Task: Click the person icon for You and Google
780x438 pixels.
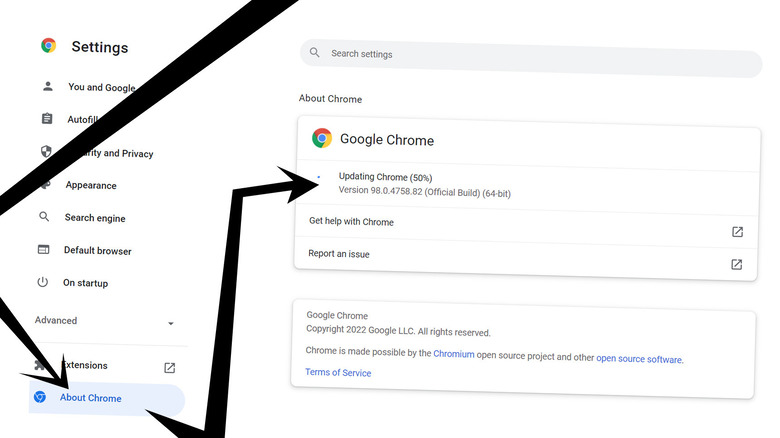Action: (x=48, y=86)
